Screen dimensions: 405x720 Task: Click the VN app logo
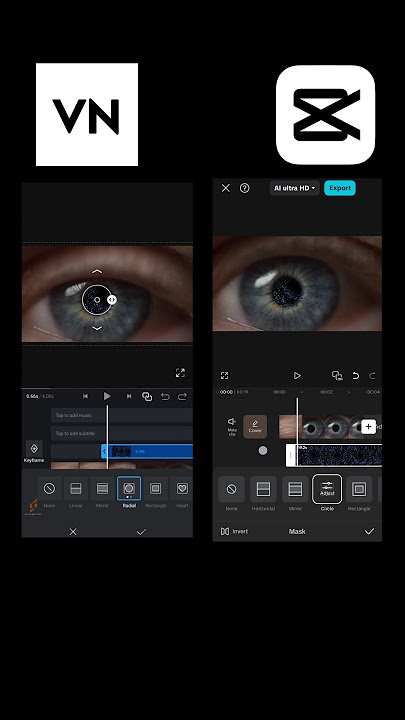point(87,114)
